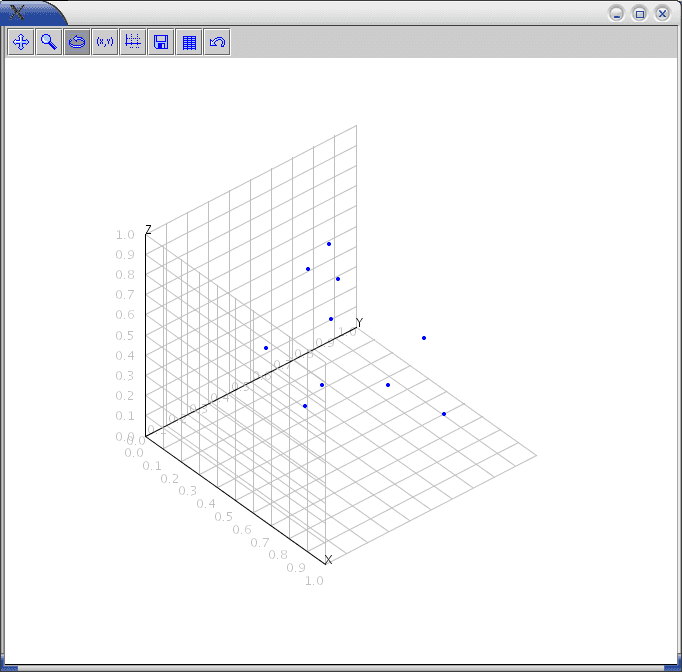Reset the view with undo arrow
Viewport: 682px width, 672px height.
(216, 42)
